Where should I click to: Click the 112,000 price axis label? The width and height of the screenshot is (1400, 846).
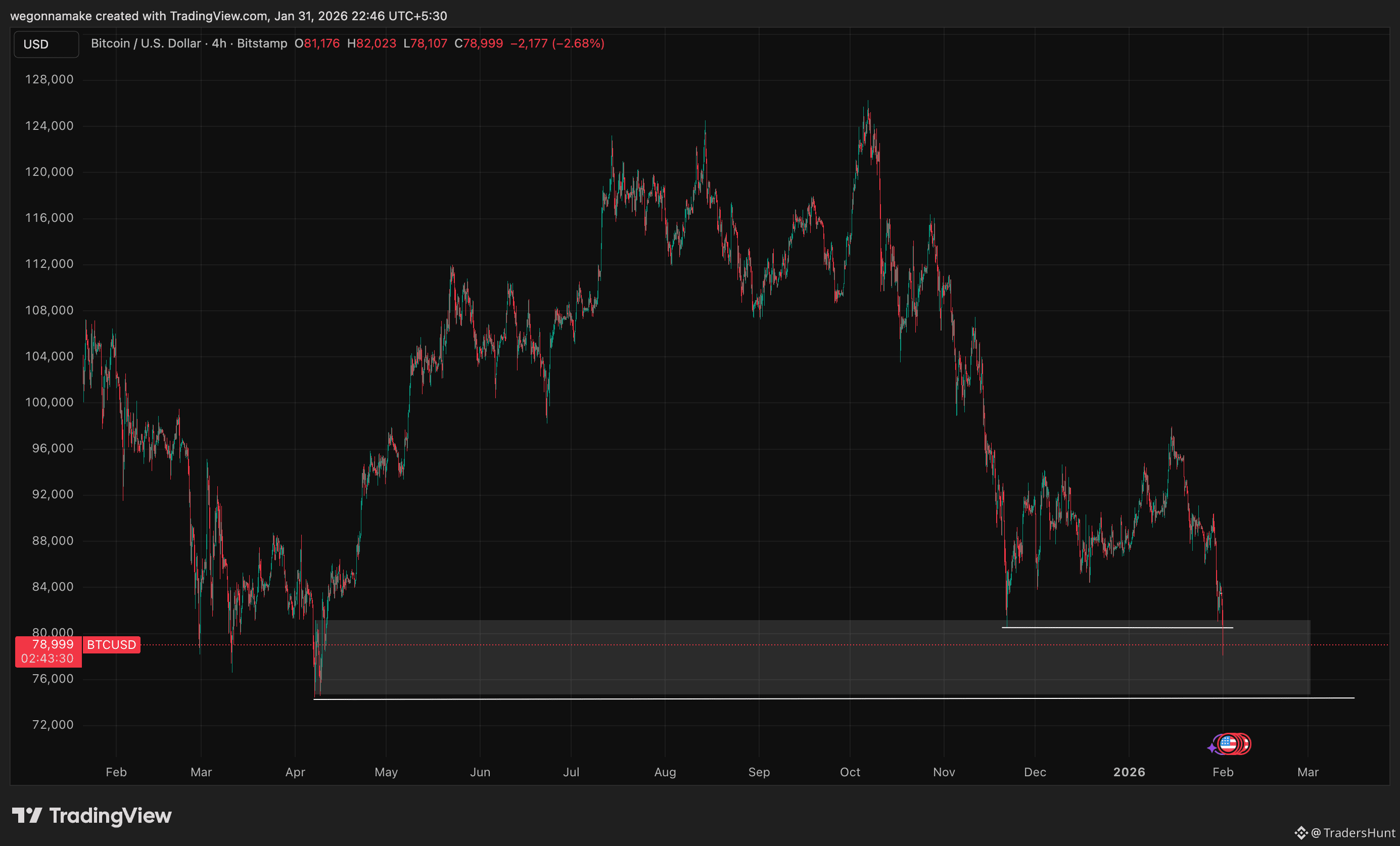50,264
